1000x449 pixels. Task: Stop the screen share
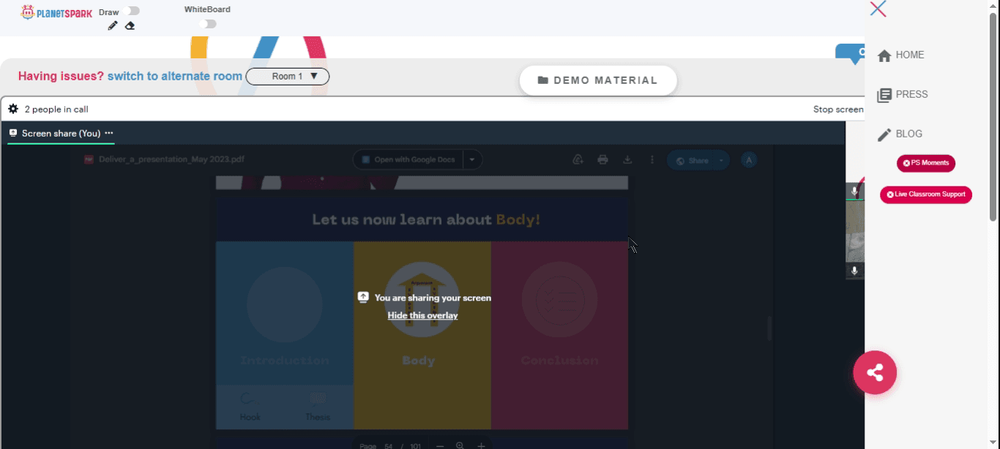[x=838, y=109]
